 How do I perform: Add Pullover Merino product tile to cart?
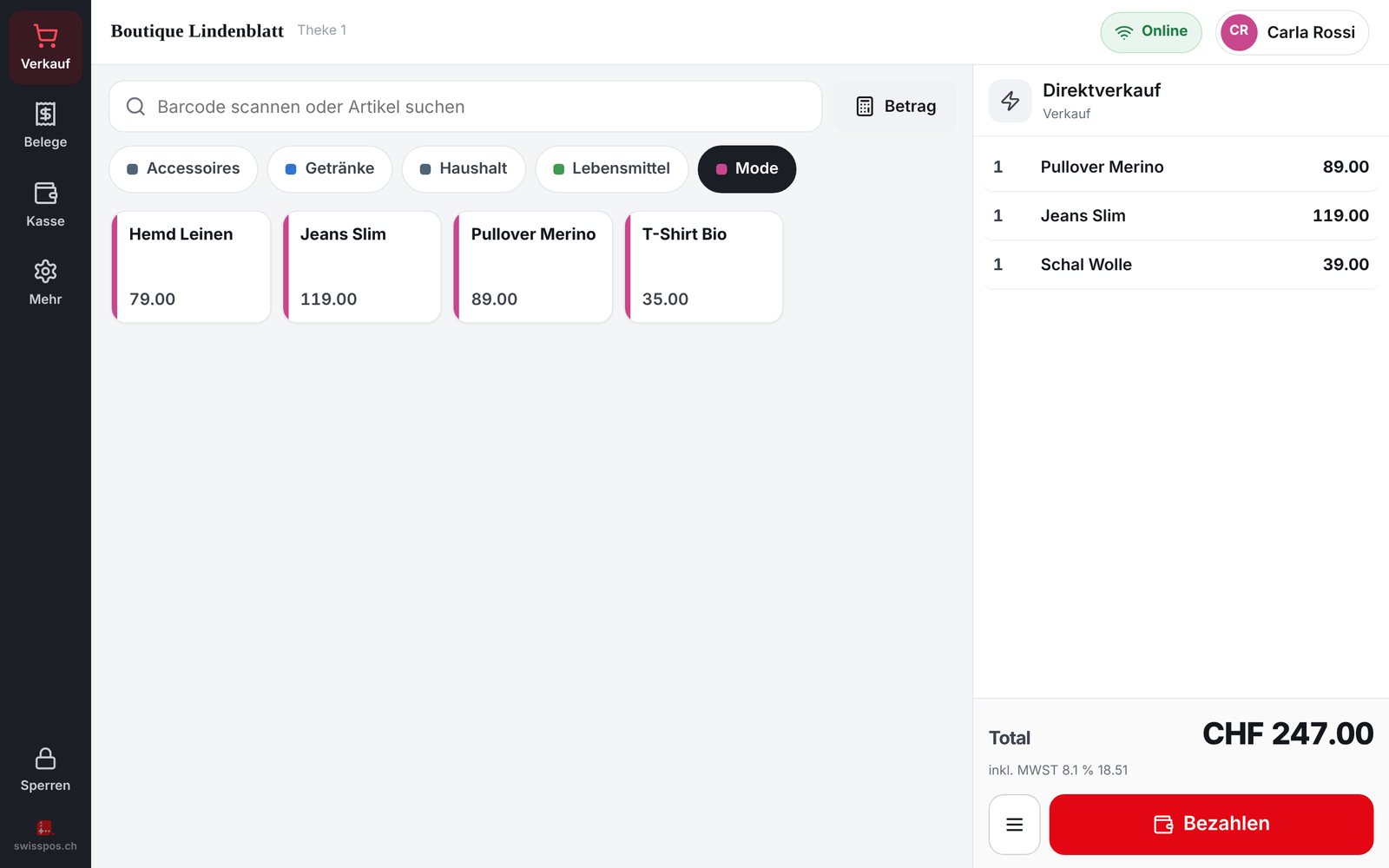(533, 267)
